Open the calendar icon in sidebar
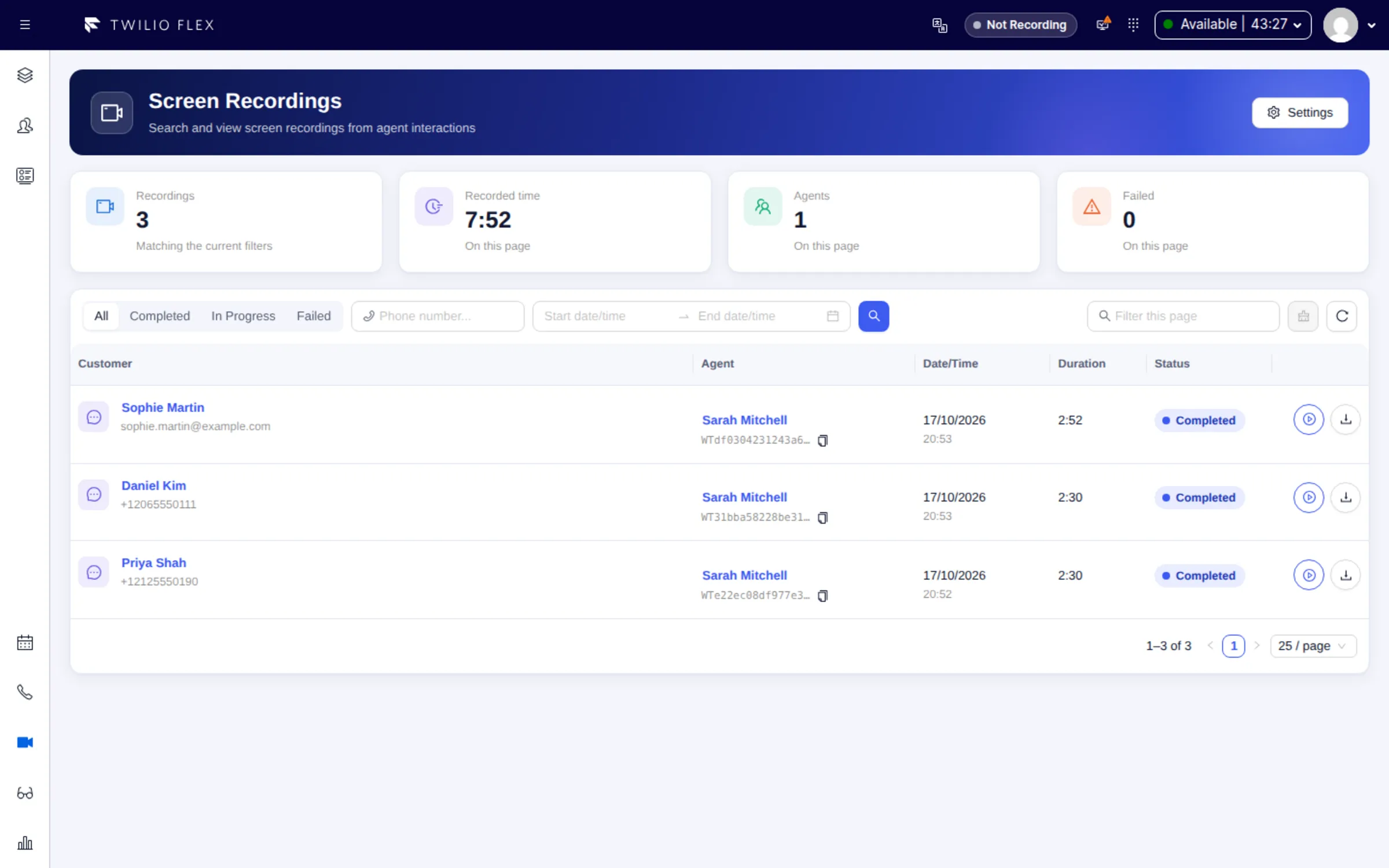This screenshot has width=1389, height=868. click(25, 642)
